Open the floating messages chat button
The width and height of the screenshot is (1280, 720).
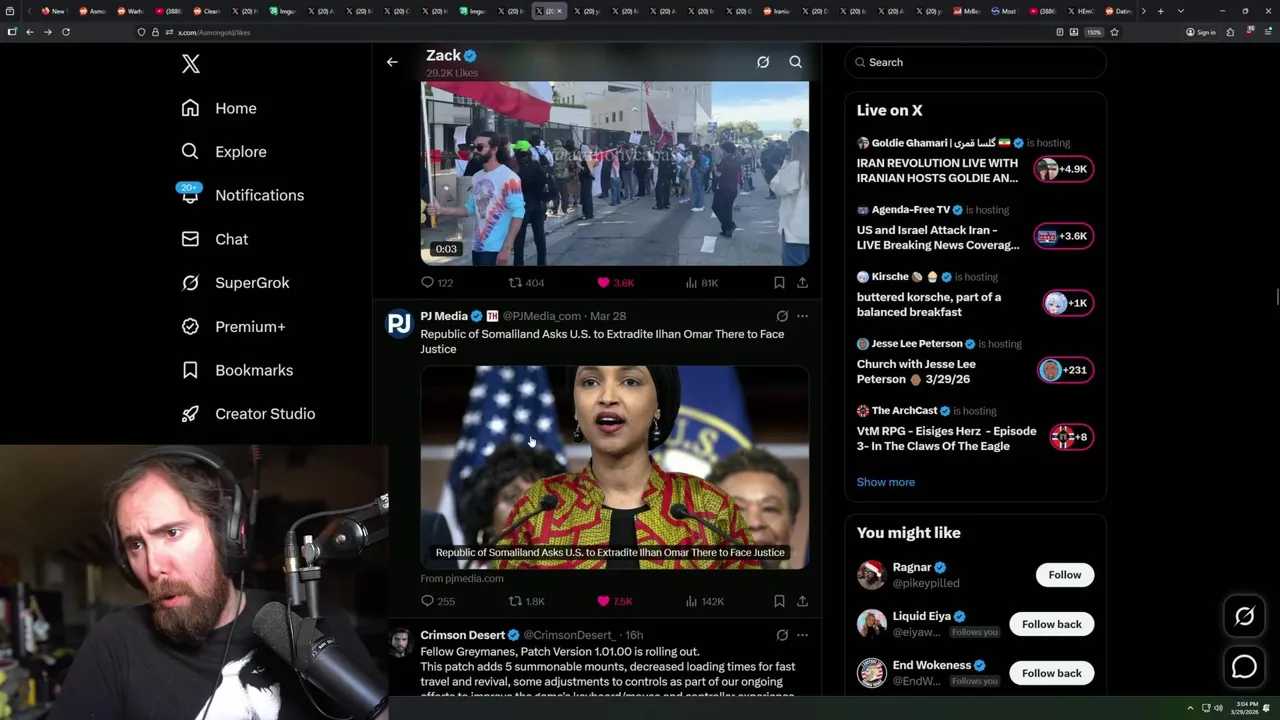pyautogui.click(x=1244, y=666)
